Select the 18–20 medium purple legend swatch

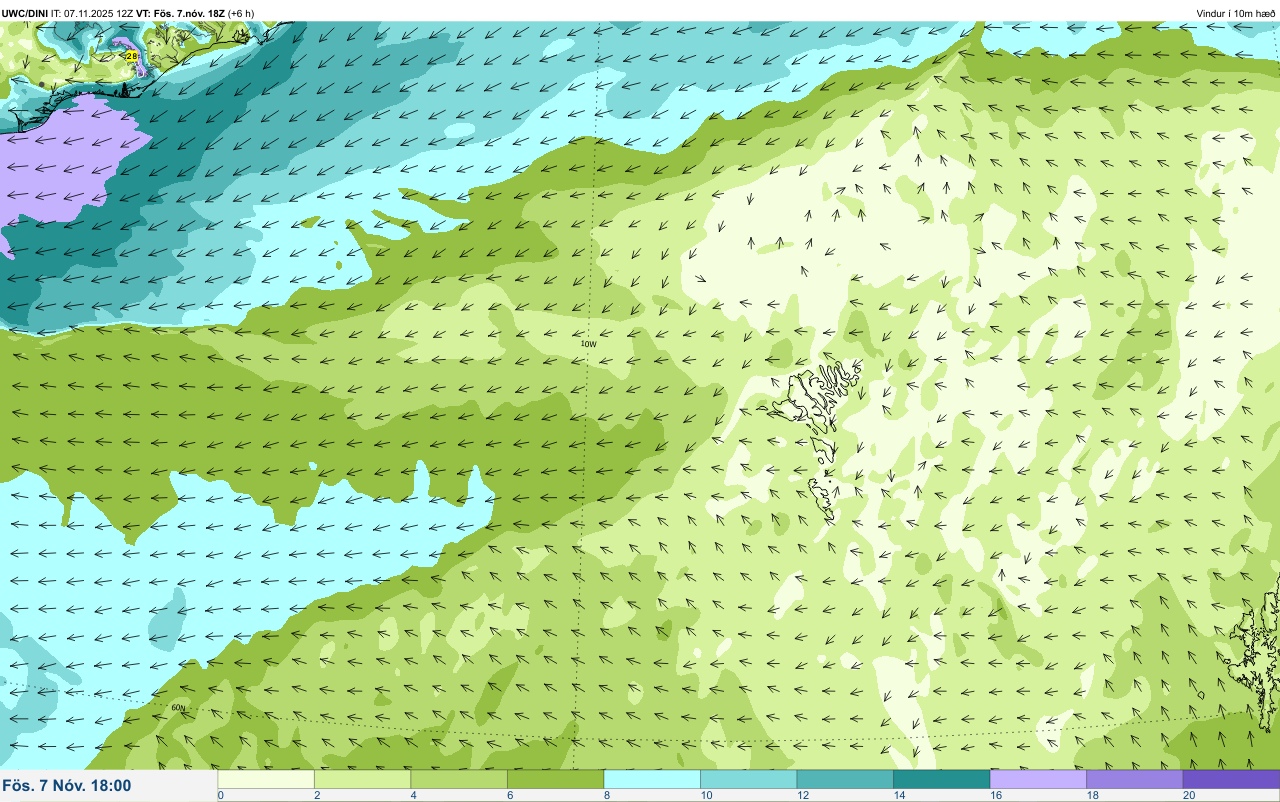coord(1134,779)
